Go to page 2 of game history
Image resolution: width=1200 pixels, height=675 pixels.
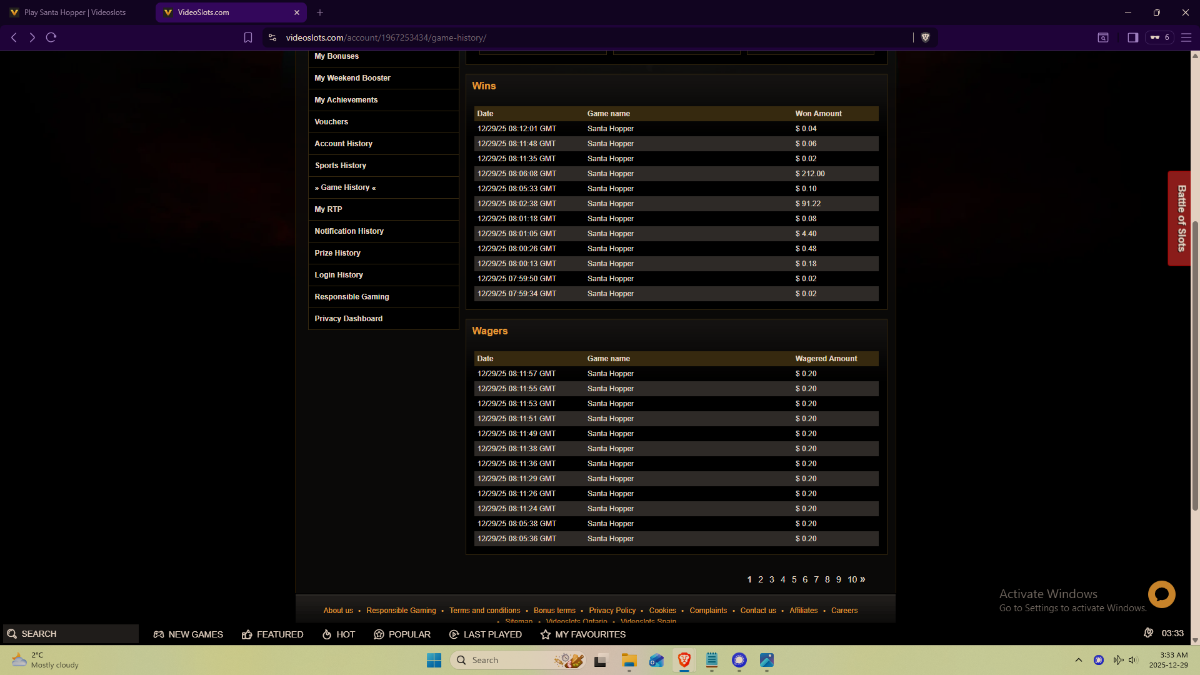(x=760, y=579)
